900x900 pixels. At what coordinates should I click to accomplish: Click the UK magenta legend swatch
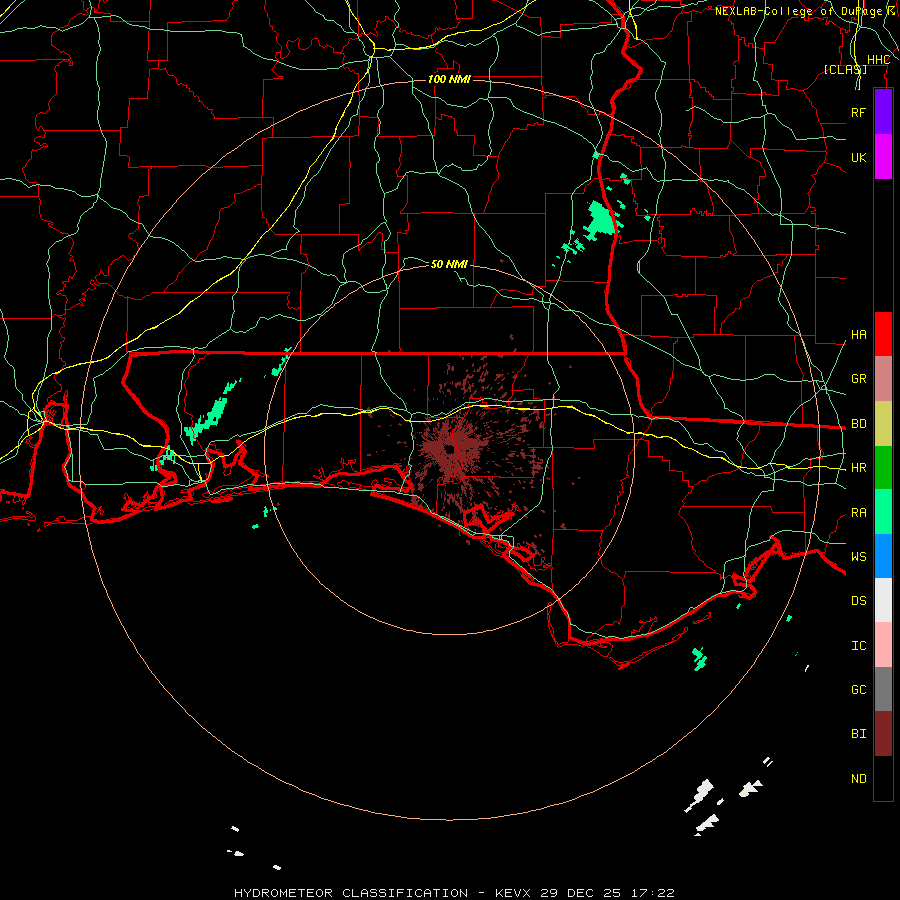pyautogui.click(x=883, y=157)
